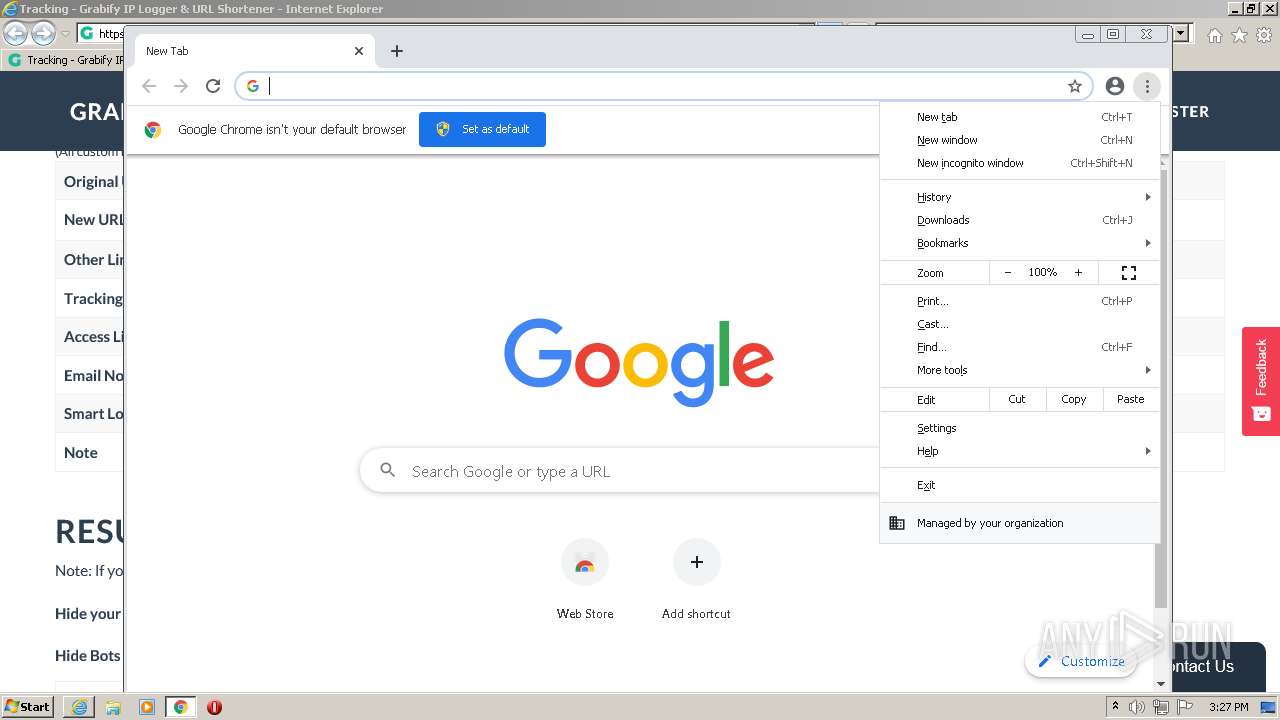
Task: Choose New tab from the Chrome menu
Action: pos(1020,117)
